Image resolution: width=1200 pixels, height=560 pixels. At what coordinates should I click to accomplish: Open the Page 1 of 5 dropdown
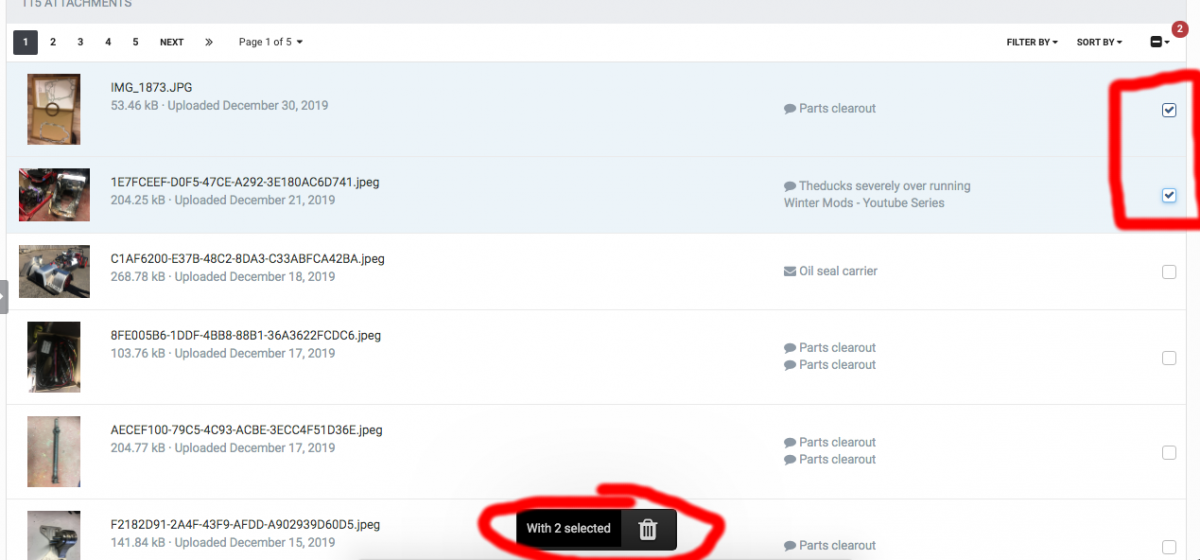click(x=270, y=42)
